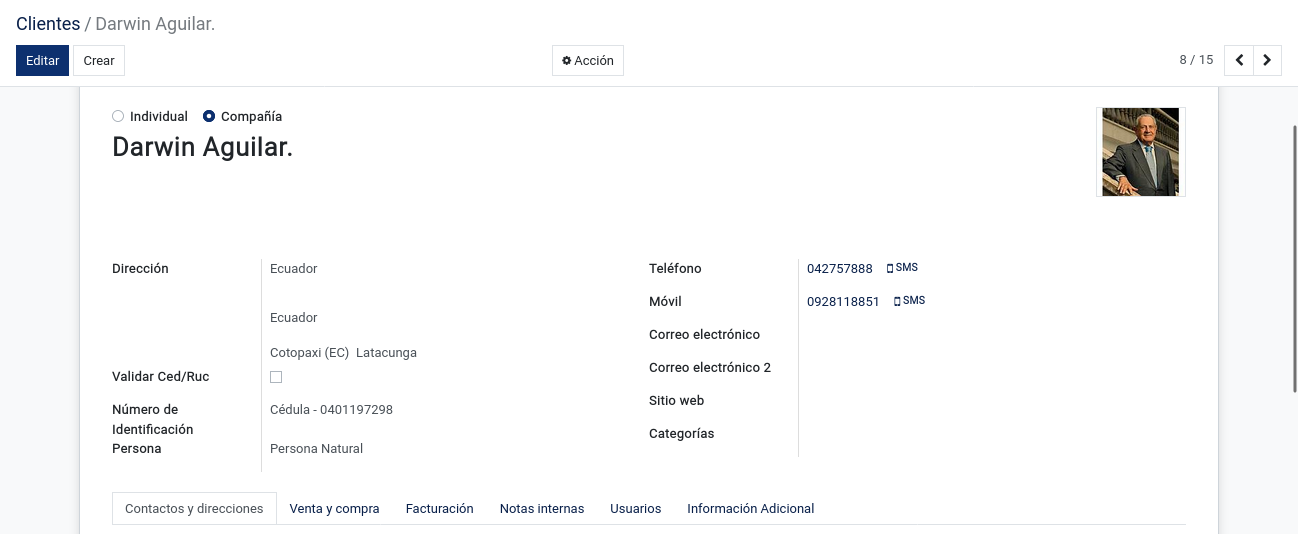Toggle the Validar Ced/Ruc checkbox
This screenshot has width=1298, height=534.
276,377
